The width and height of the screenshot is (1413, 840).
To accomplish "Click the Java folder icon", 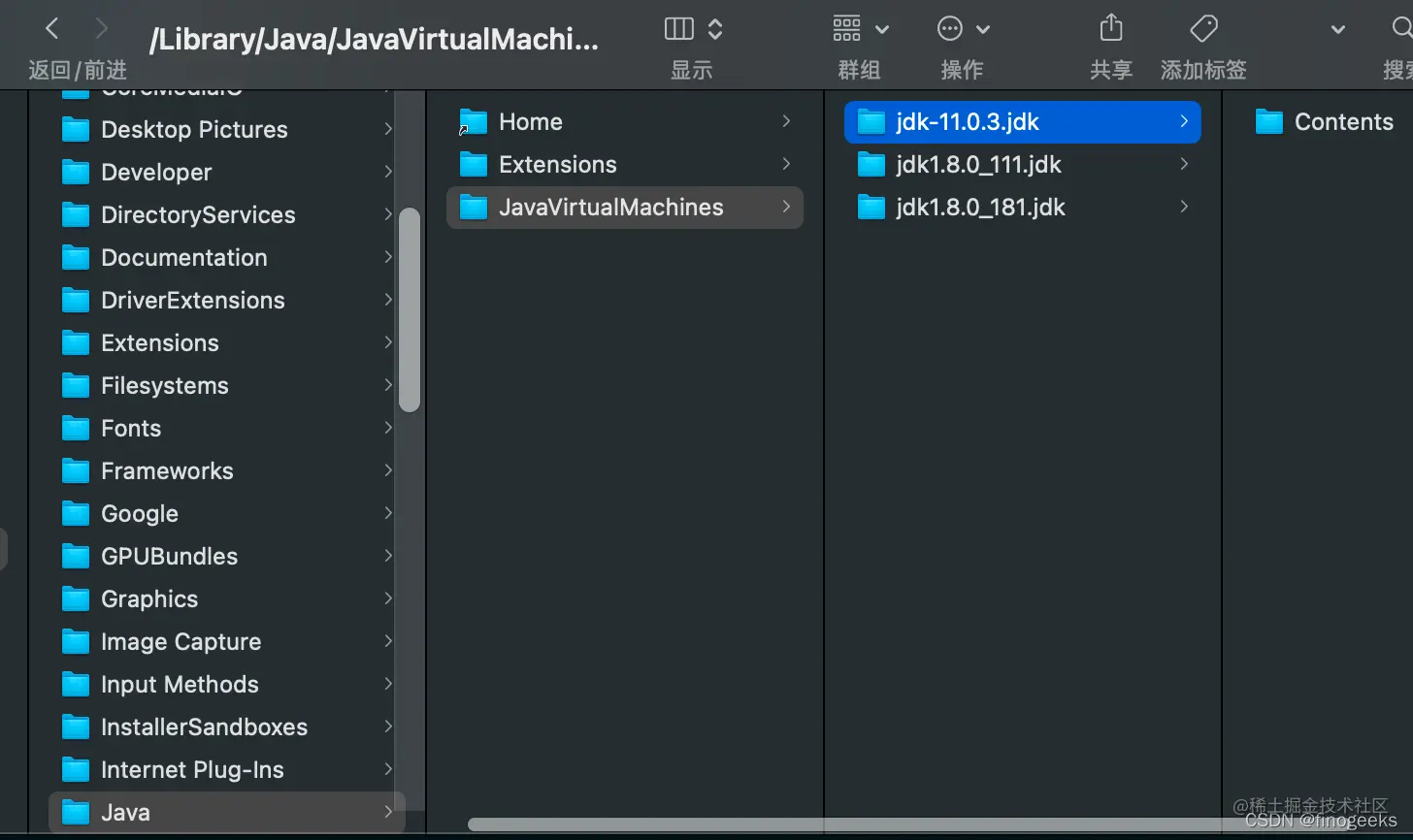I will pos(76,812).
